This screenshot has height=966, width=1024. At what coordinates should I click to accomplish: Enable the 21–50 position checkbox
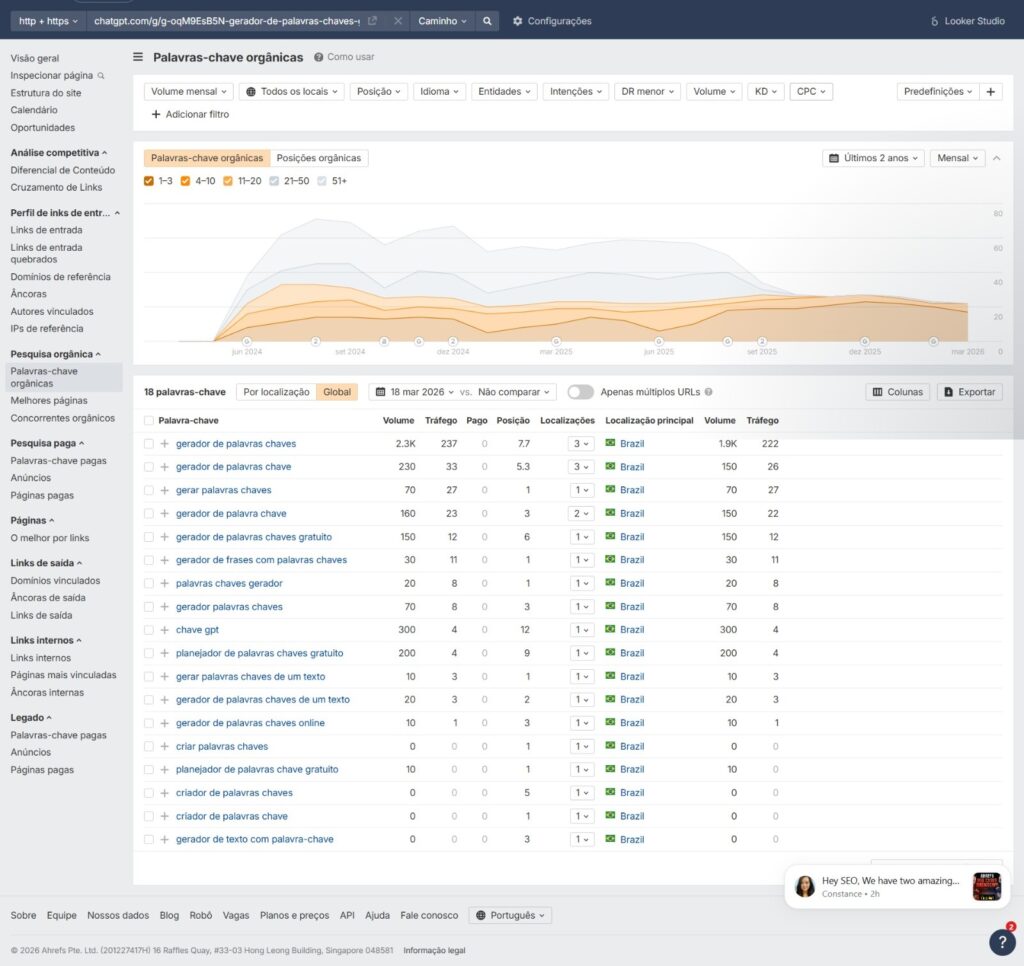click(x=276, y=181)
